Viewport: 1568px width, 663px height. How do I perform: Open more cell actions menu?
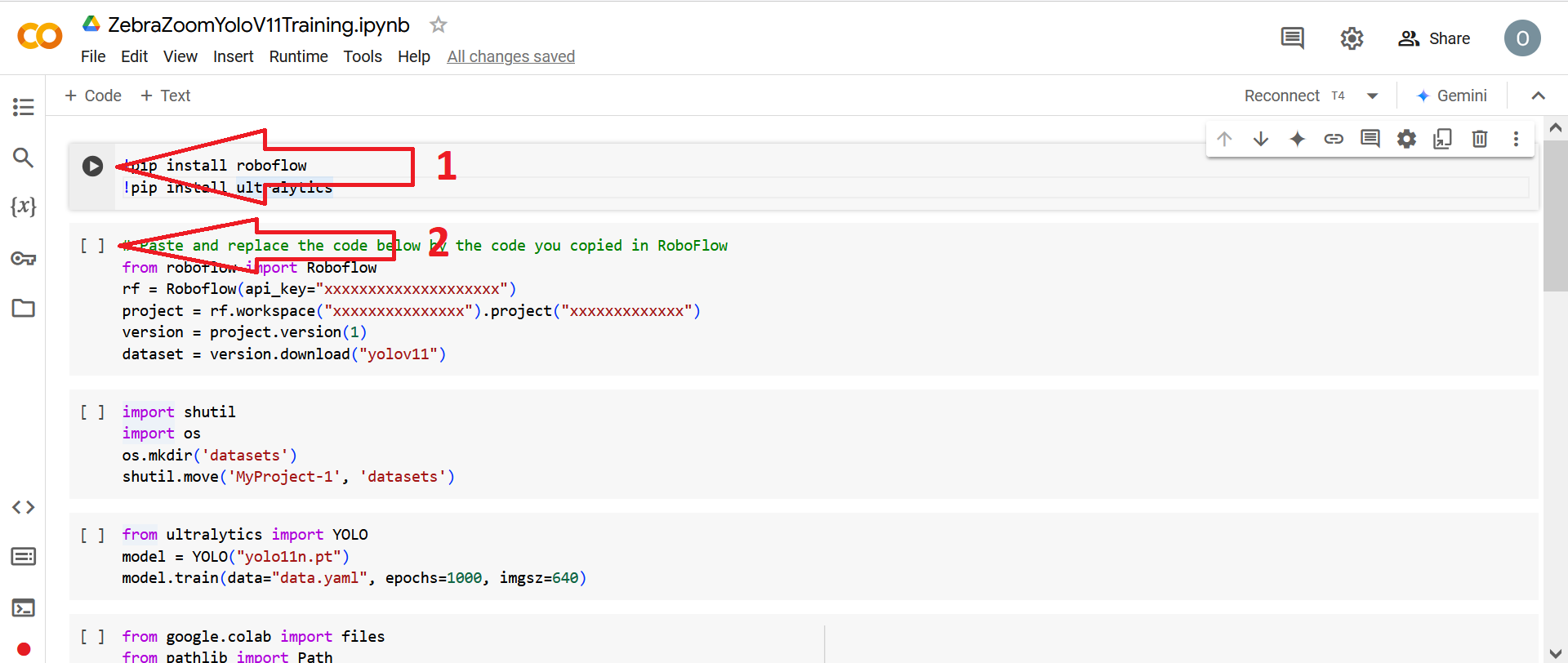[x=1516, y=139]
